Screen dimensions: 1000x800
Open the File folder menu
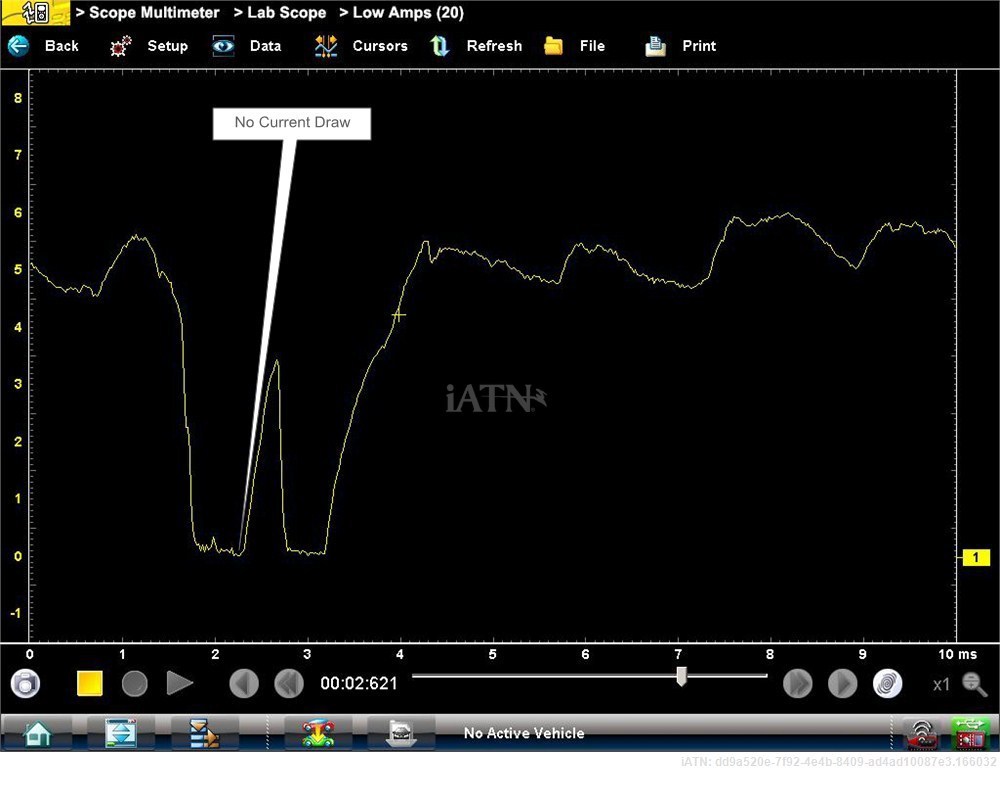click(x=554, y=46)
